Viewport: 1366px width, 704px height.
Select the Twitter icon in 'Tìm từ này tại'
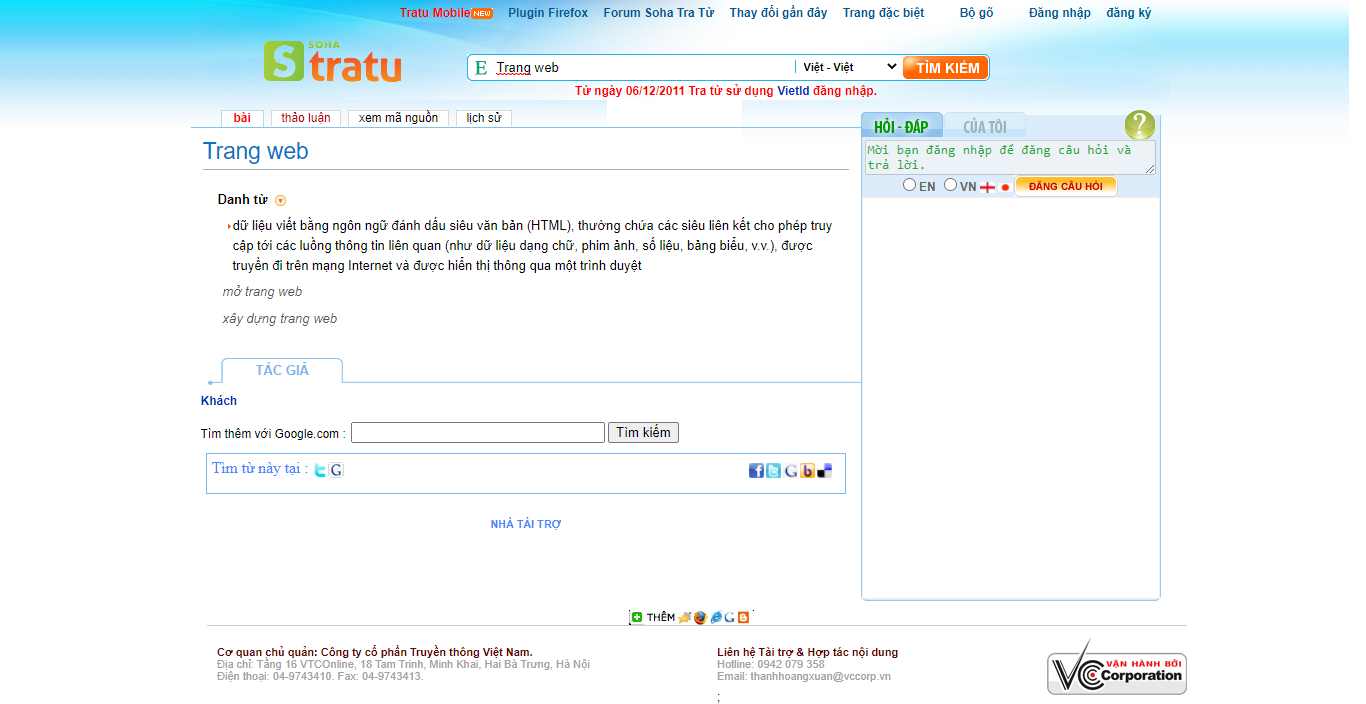[x=320, y=469]
